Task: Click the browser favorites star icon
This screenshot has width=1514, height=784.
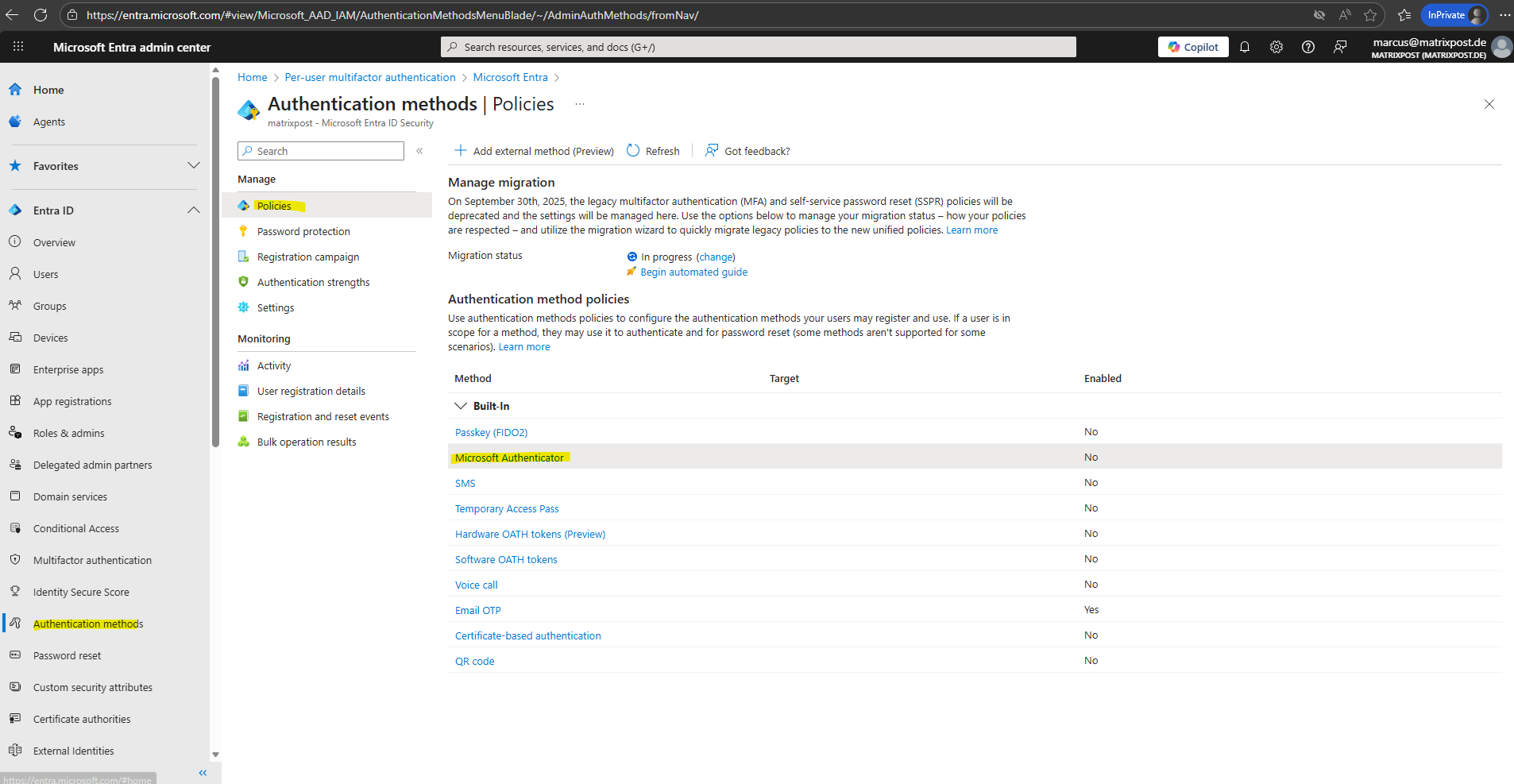Action: pos(1370,15)
